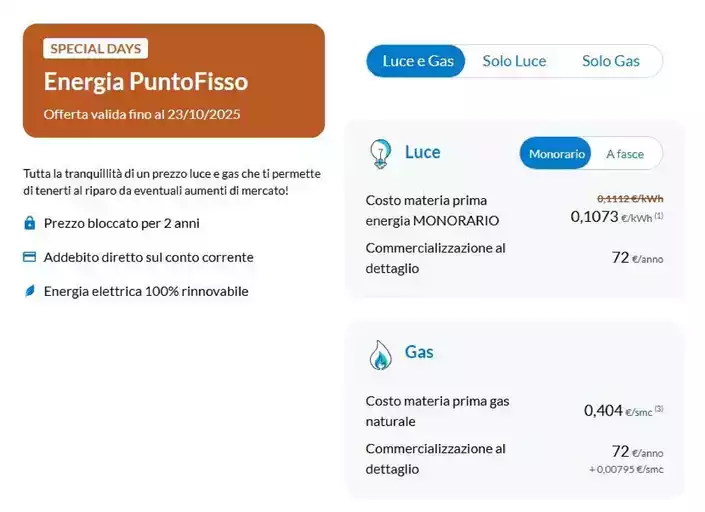The height and width of the screenshot is (512, 705).
Task: Click the credit card direct debit icon
Action: point(30,257)
